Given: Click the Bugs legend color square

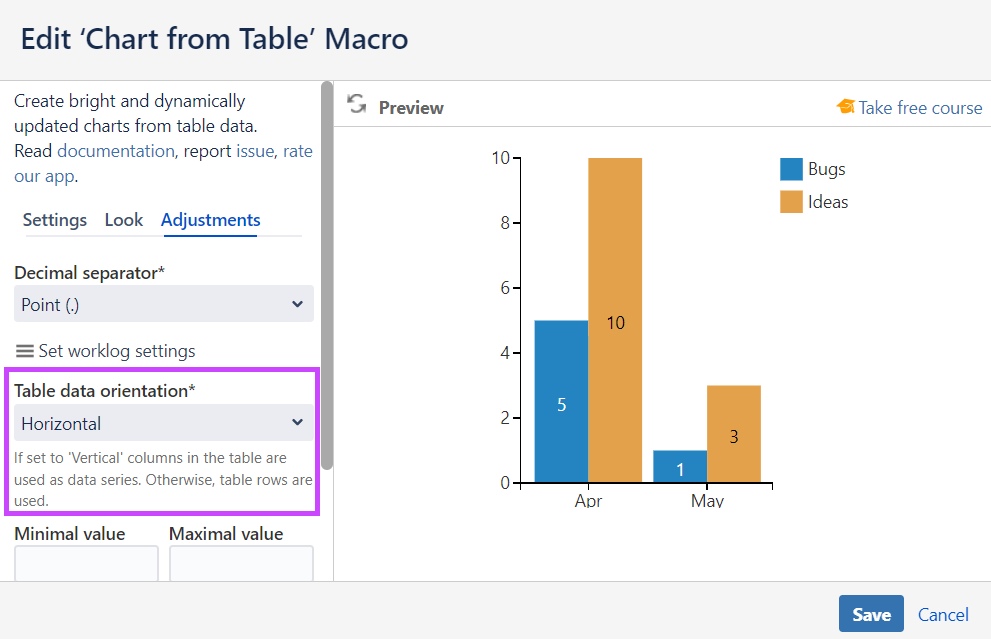Looking at the screenshot, I should 791,169.
